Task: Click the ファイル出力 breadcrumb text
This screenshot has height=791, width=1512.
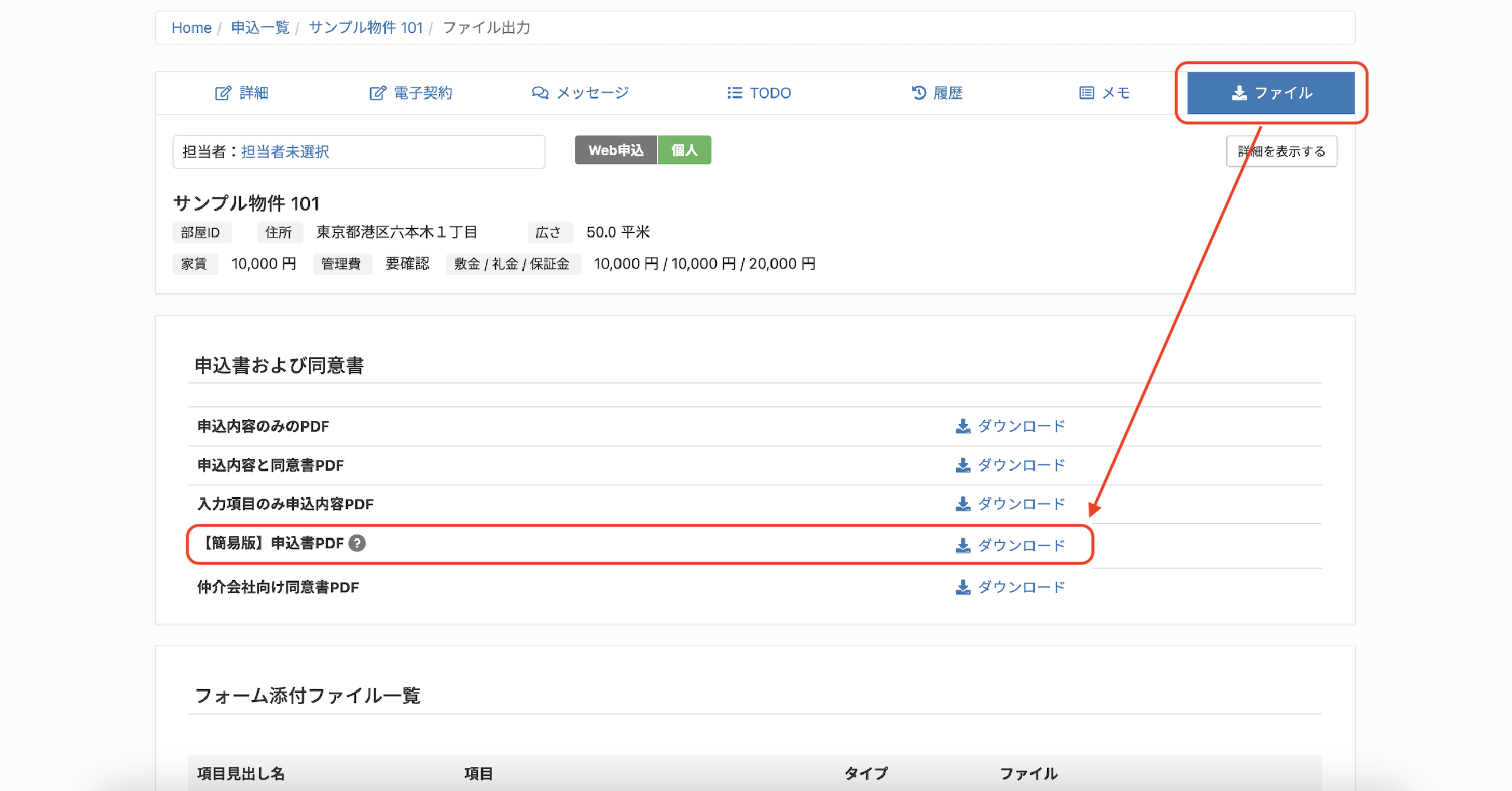Action: [486, 28]
